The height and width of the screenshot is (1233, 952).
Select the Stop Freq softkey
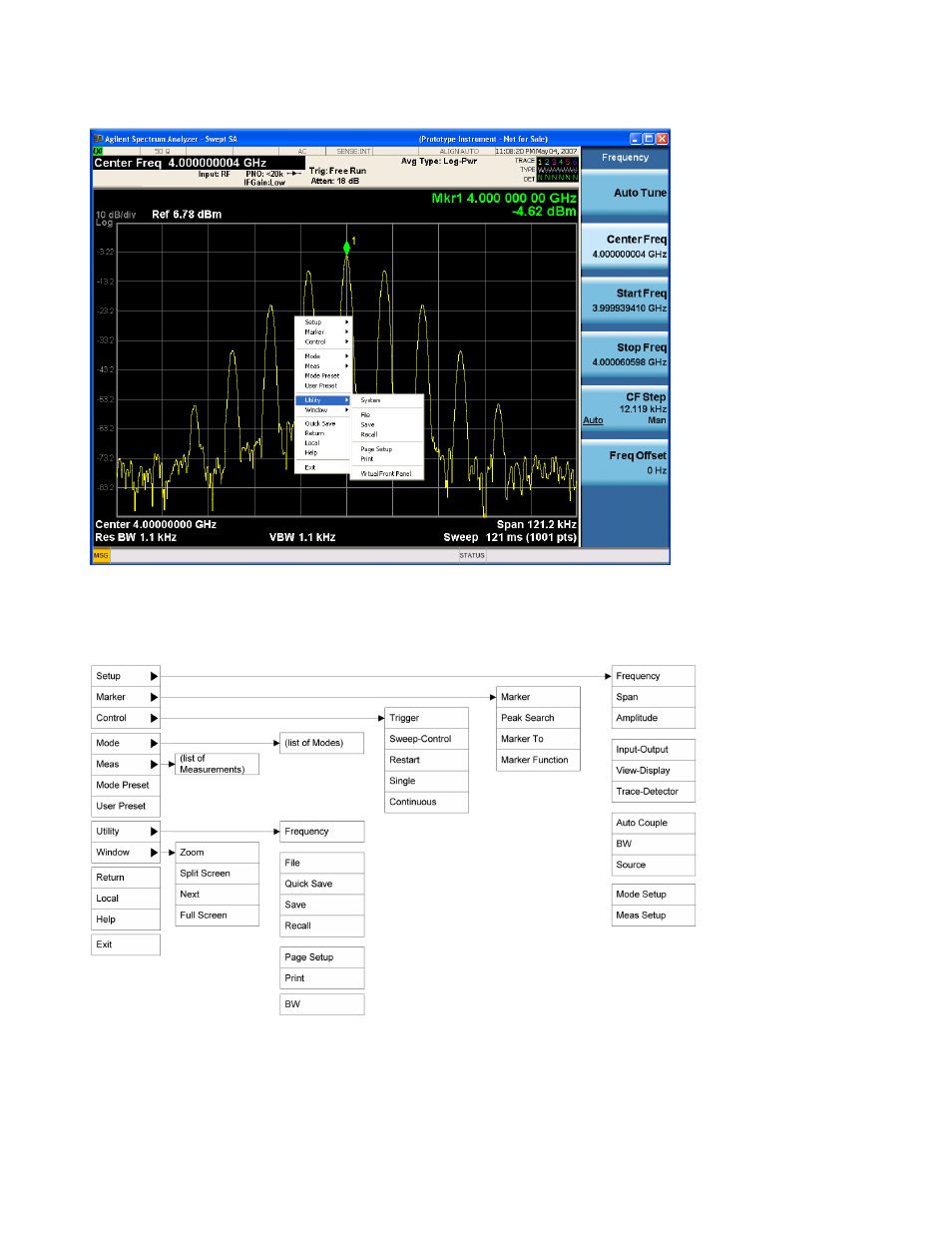[x=625, y=353]
